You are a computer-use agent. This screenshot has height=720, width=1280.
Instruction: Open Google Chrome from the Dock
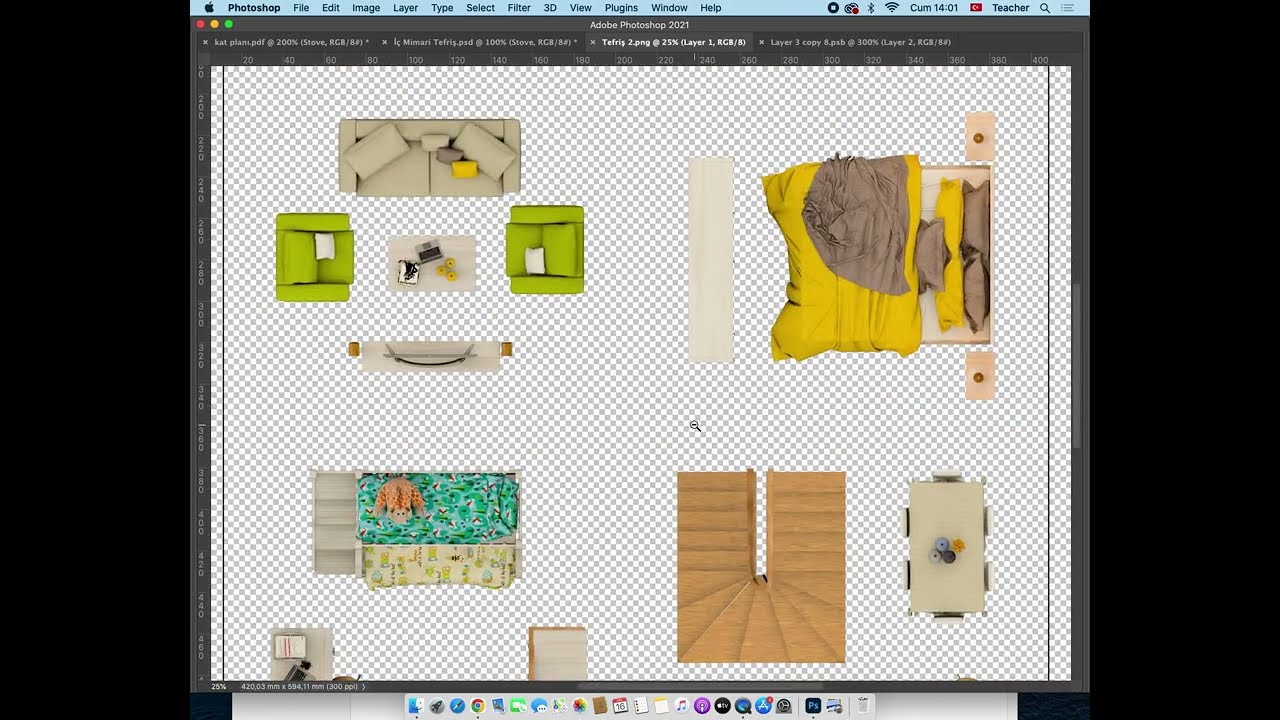[478, 706]
